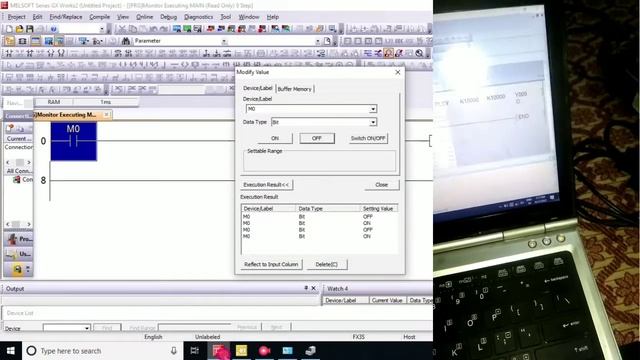Close the Output panel with its X

click(313, 288)
